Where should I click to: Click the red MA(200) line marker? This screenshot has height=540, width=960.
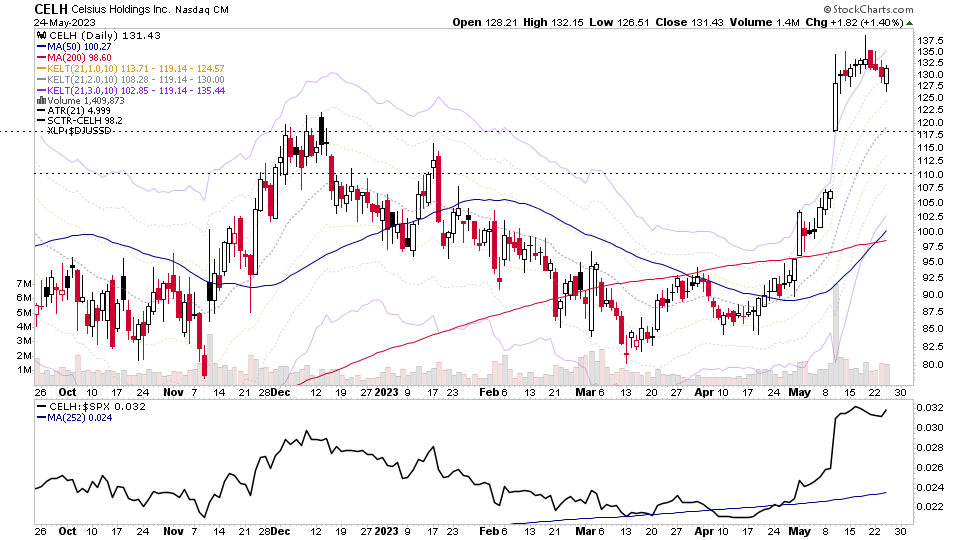pyautogui.click(x=42, y=58)
